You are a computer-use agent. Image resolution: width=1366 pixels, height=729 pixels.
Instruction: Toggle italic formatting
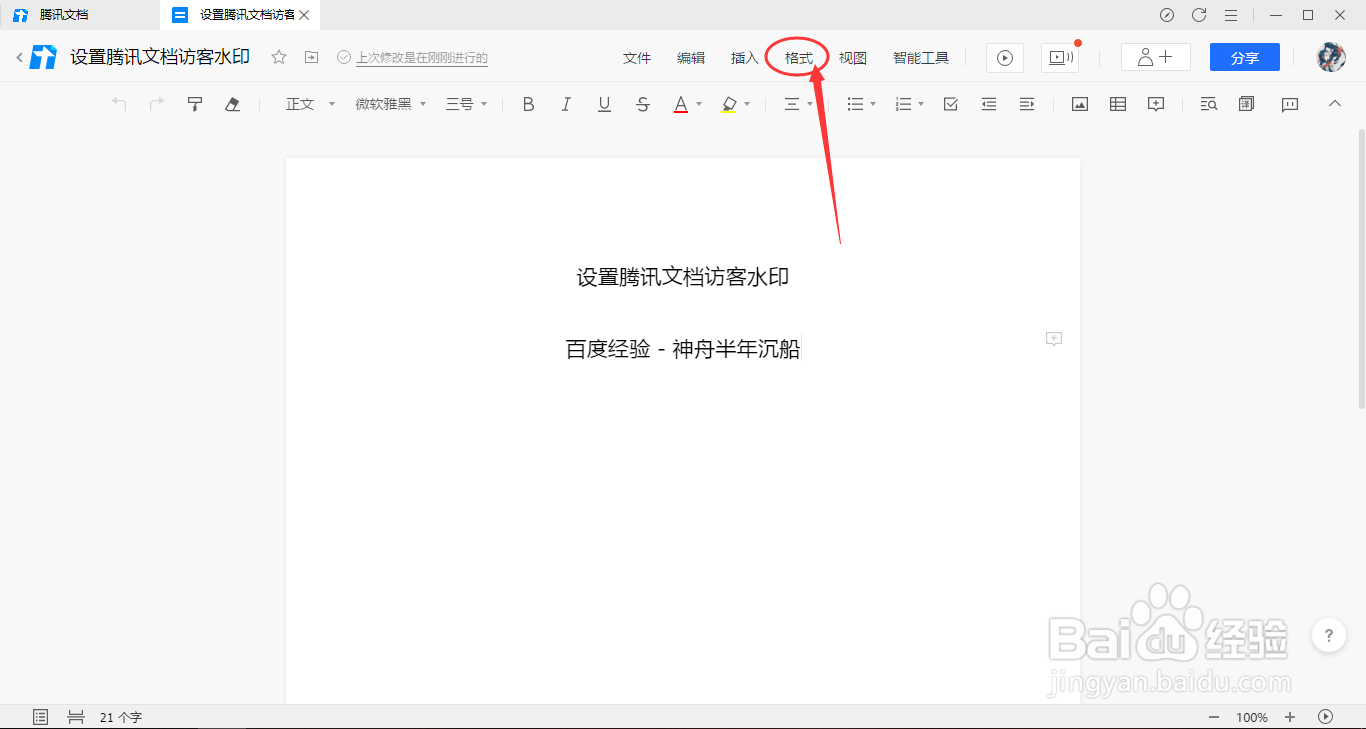pos(566,104)
